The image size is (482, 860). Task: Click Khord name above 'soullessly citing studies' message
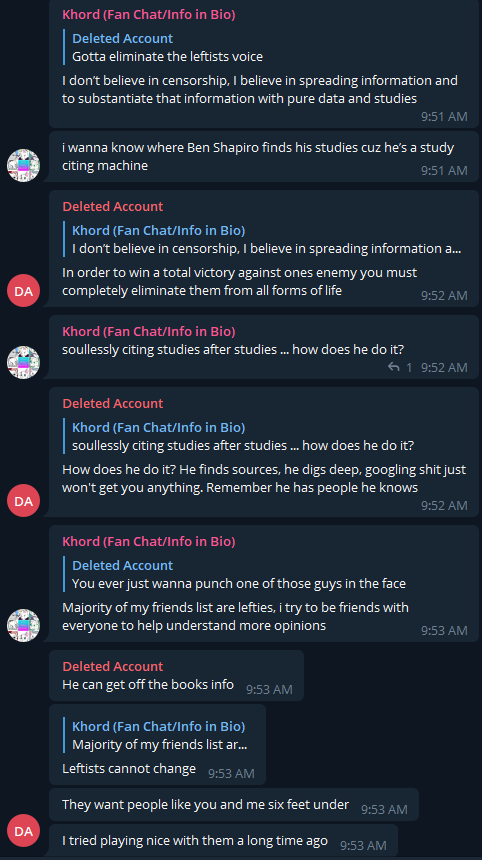pyautogui.click(x=149, y=331)
